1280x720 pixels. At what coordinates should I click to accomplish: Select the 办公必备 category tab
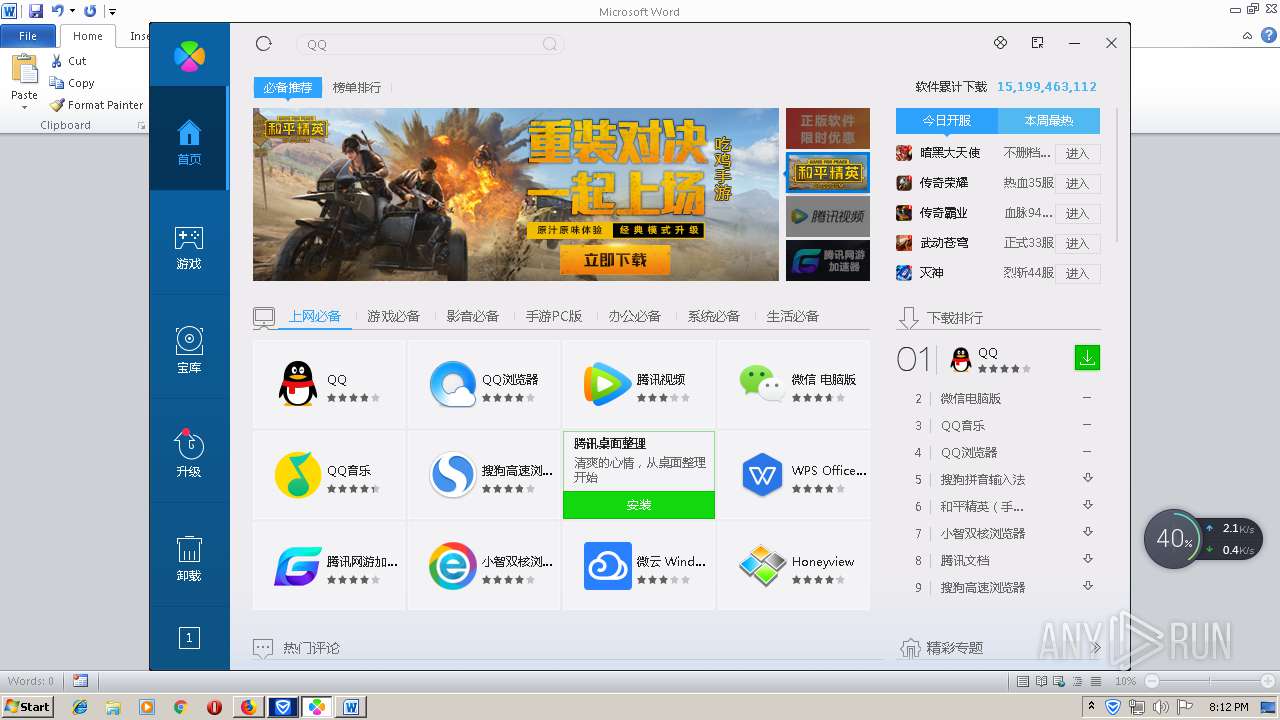point(634,316)
